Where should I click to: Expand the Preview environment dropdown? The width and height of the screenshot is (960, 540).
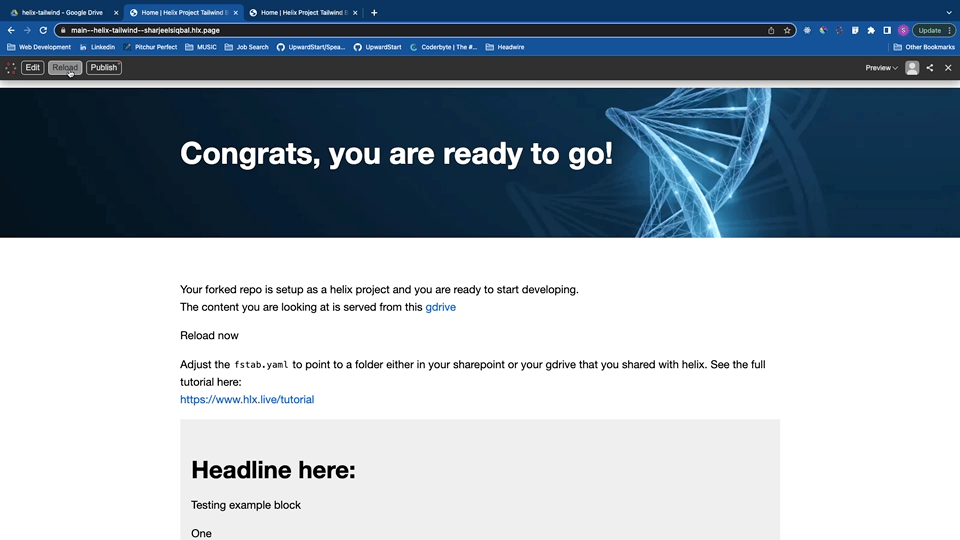(881, 68)
